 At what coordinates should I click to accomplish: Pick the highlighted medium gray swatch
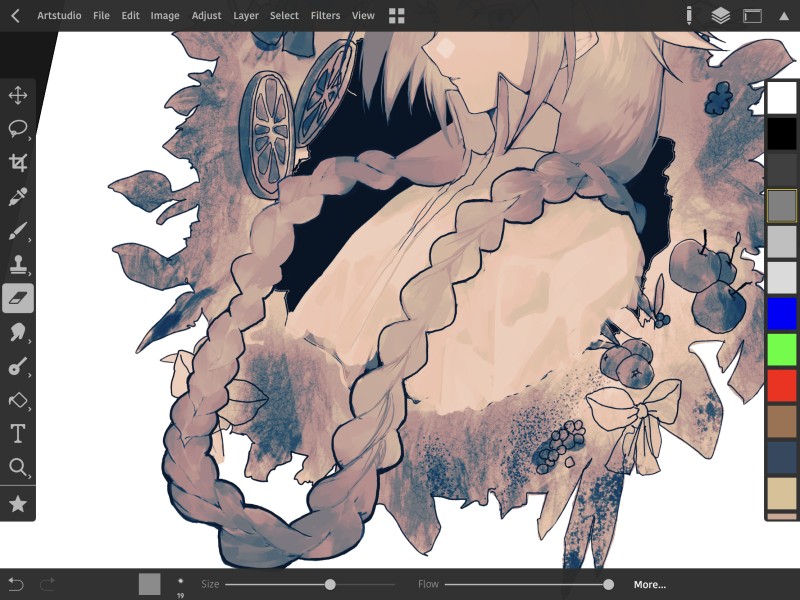click(782, 206)
